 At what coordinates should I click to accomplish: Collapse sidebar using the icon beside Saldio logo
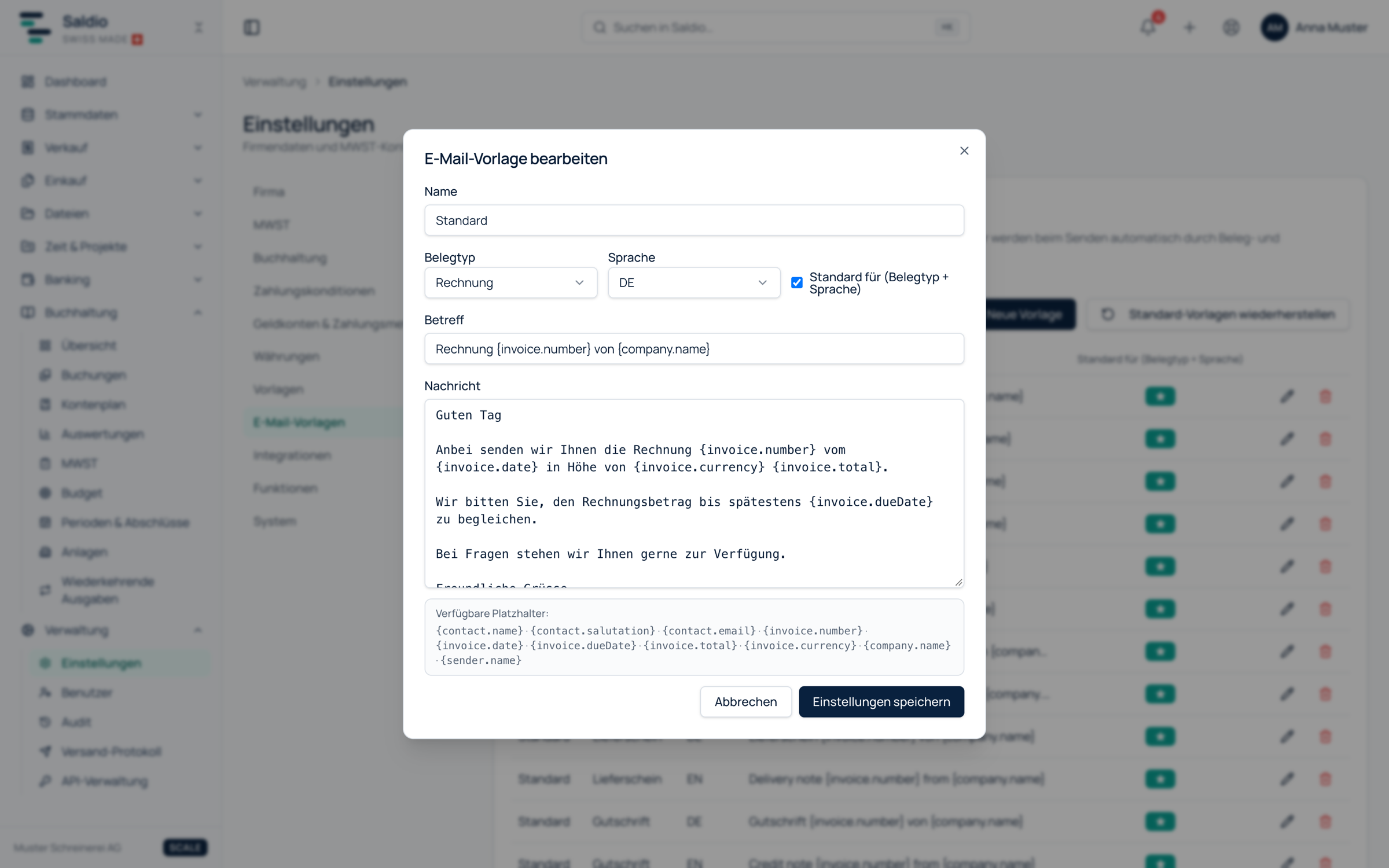click(x=199, y=27)
